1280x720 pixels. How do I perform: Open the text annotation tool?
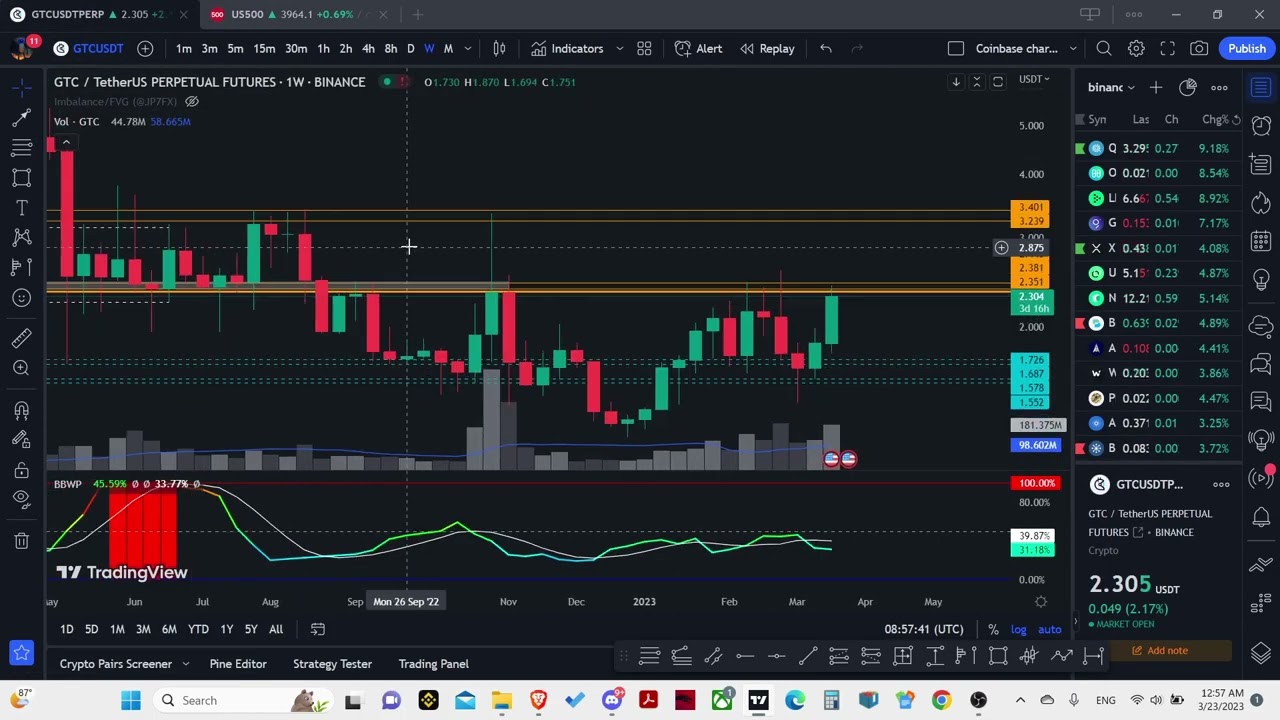(x=21, y=208)
